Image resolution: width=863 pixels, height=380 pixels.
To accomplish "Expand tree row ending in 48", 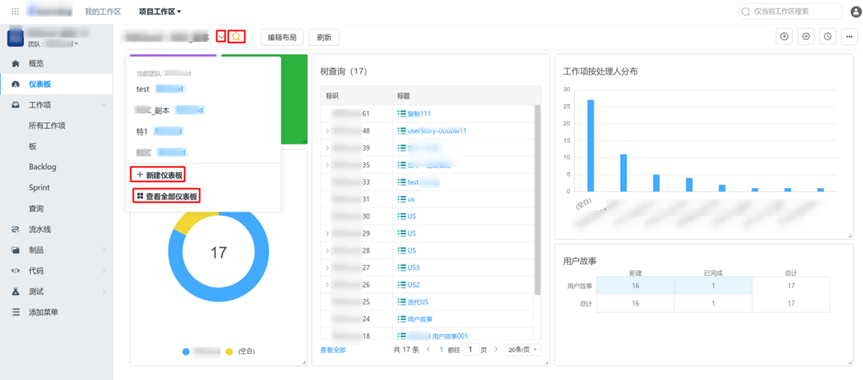I will pyautogui.click(x=327, y=131).
